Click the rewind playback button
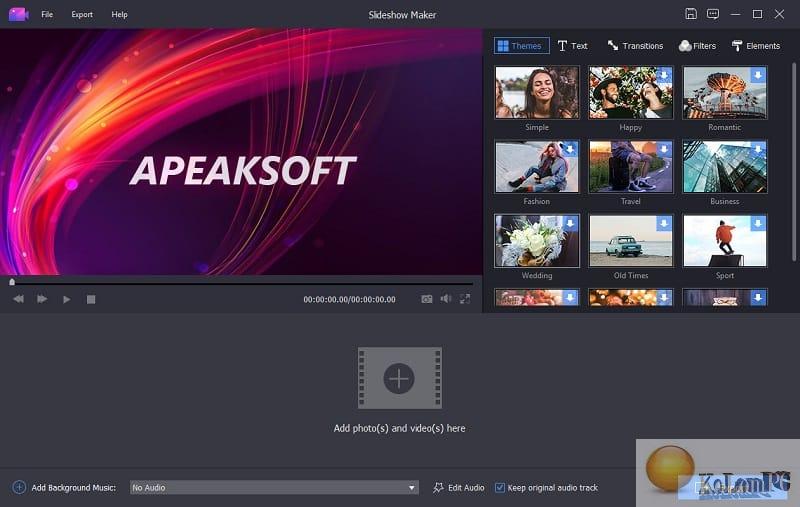This screenshot has width=800, height=507. [x=18, y=299]
